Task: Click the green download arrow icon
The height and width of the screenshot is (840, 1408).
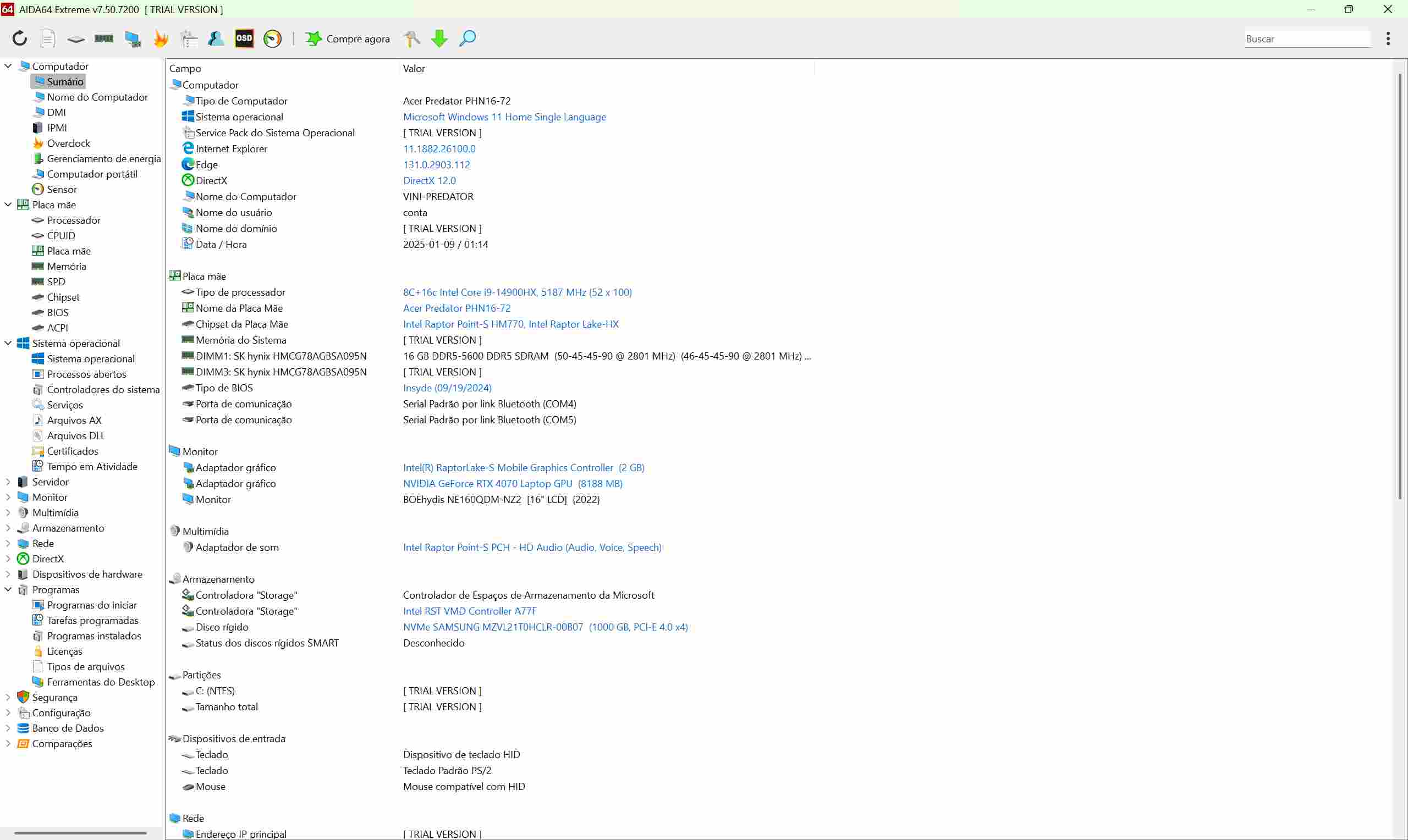Action: click(439, 38)
